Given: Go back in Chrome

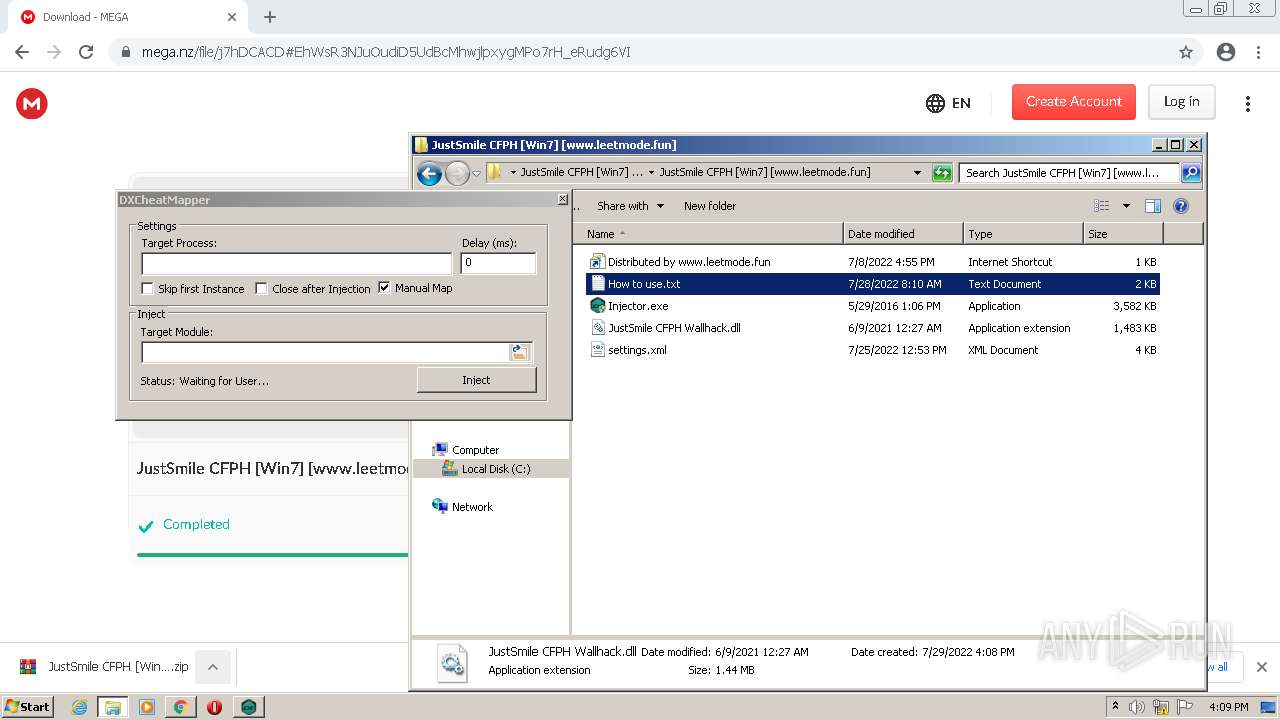Looking at the screenshot, I should point(22,52).
